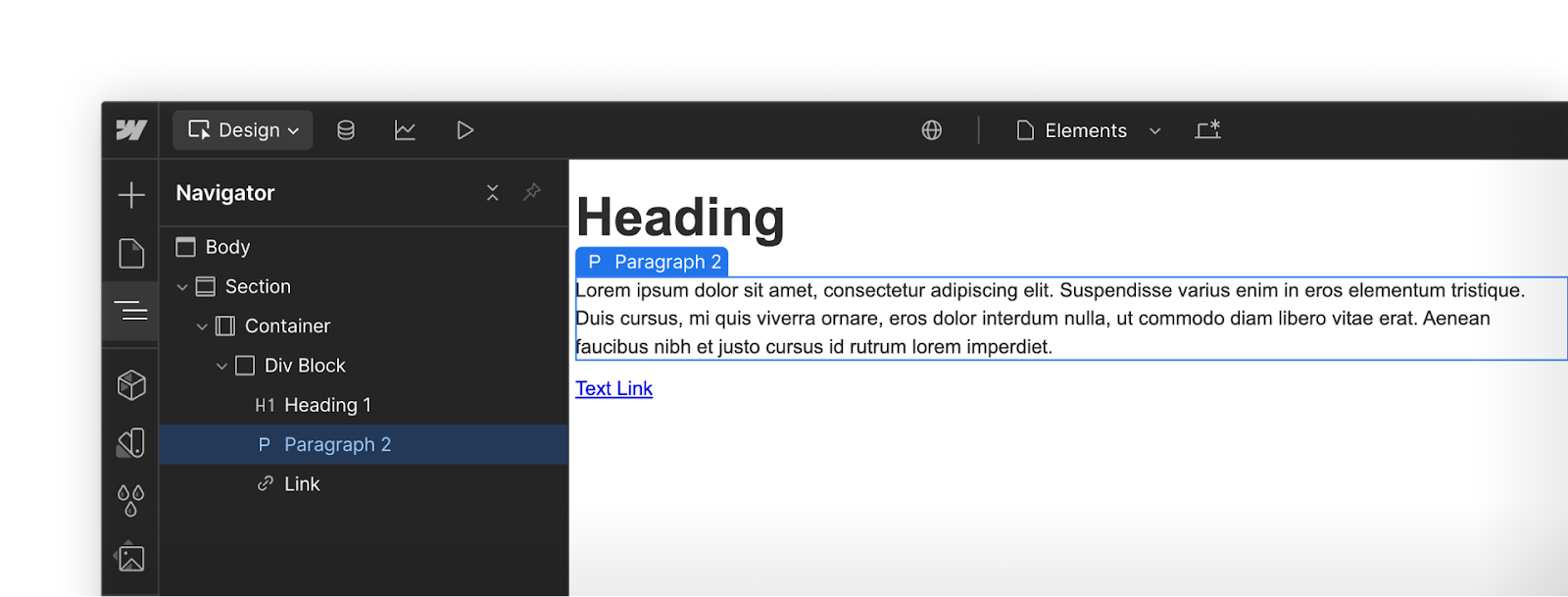1568x597 pixels.
Task: Open the Variables droplets icon
Action: coord(131,501)
